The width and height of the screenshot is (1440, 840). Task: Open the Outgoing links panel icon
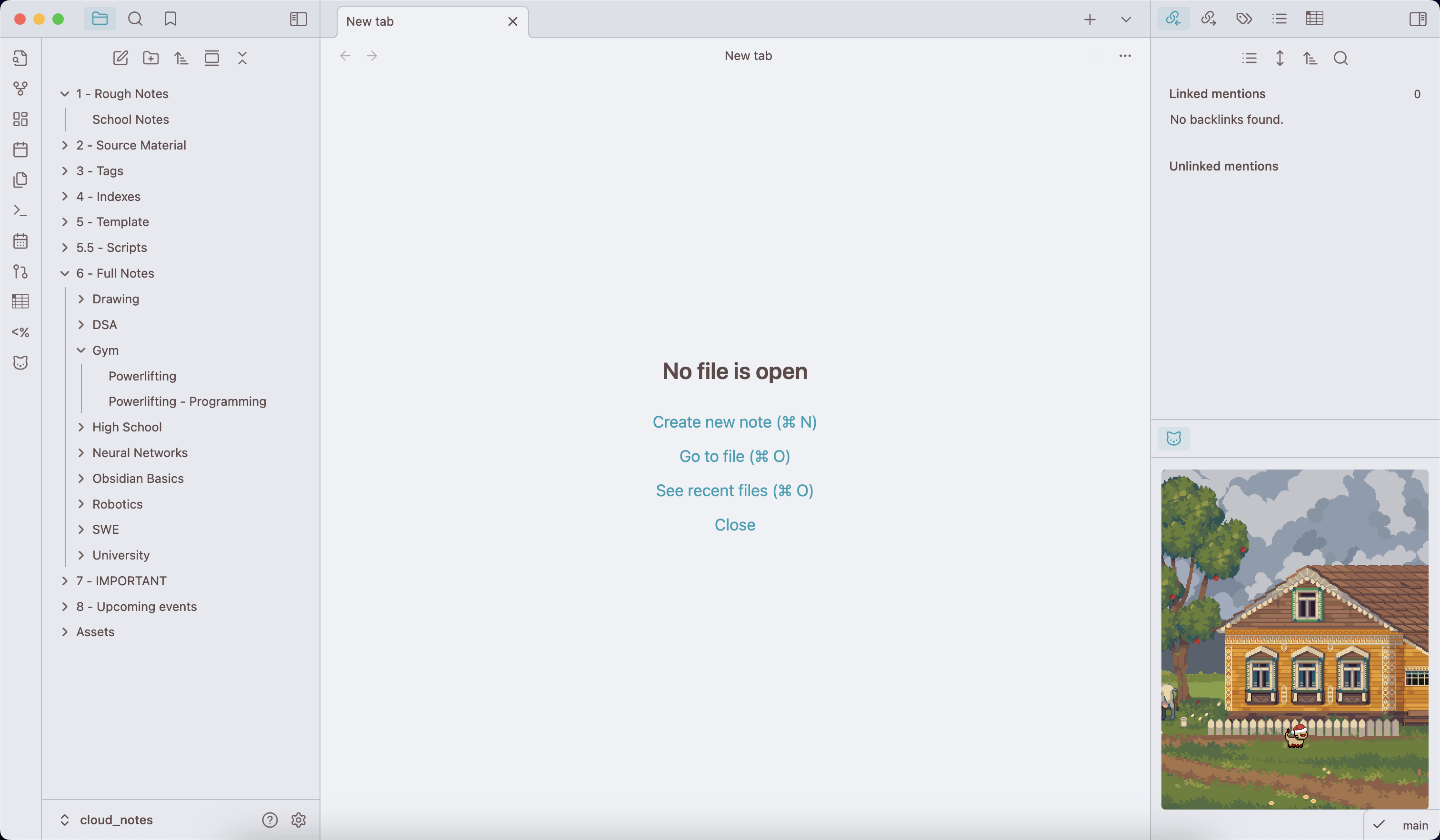click(1209, 19)
